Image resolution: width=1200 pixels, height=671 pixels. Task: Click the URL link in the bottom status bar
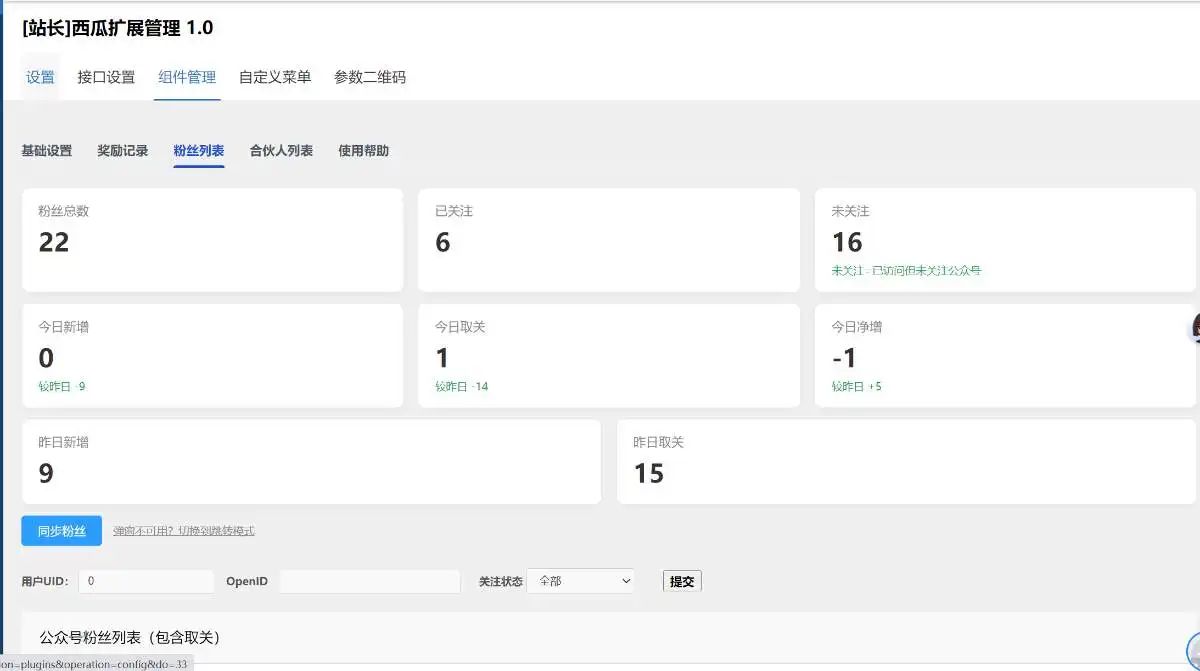click(x=95, y=663)
